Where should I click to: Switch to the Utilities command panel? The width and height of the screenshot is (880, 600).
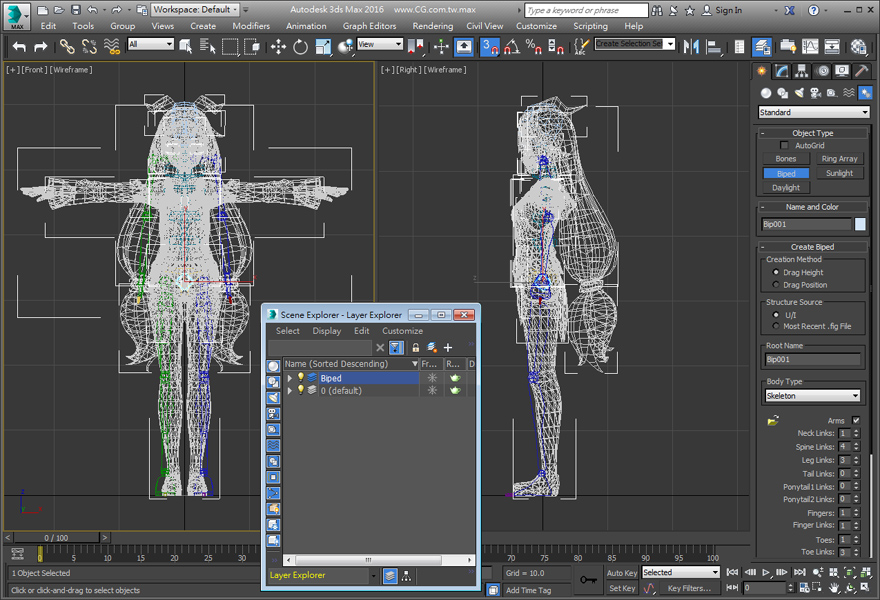861,71
